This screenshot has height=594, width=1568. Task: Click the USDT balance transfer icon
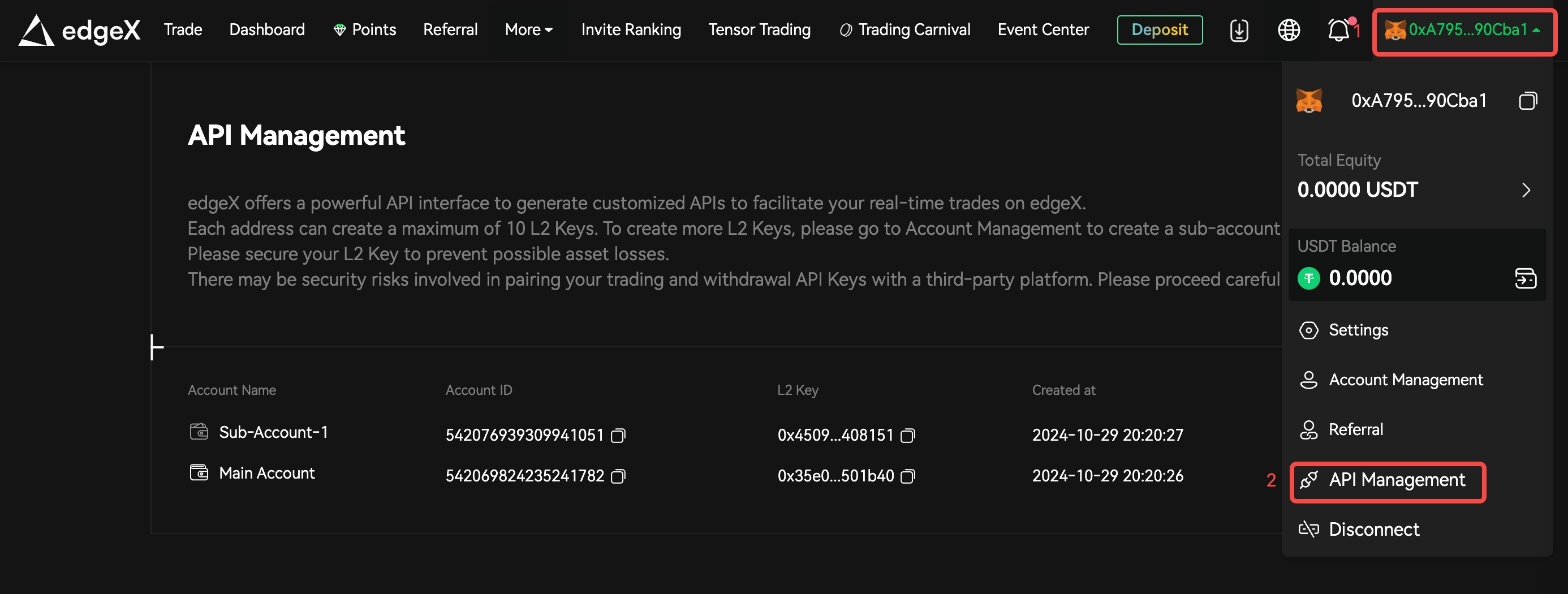point(1526,279)
